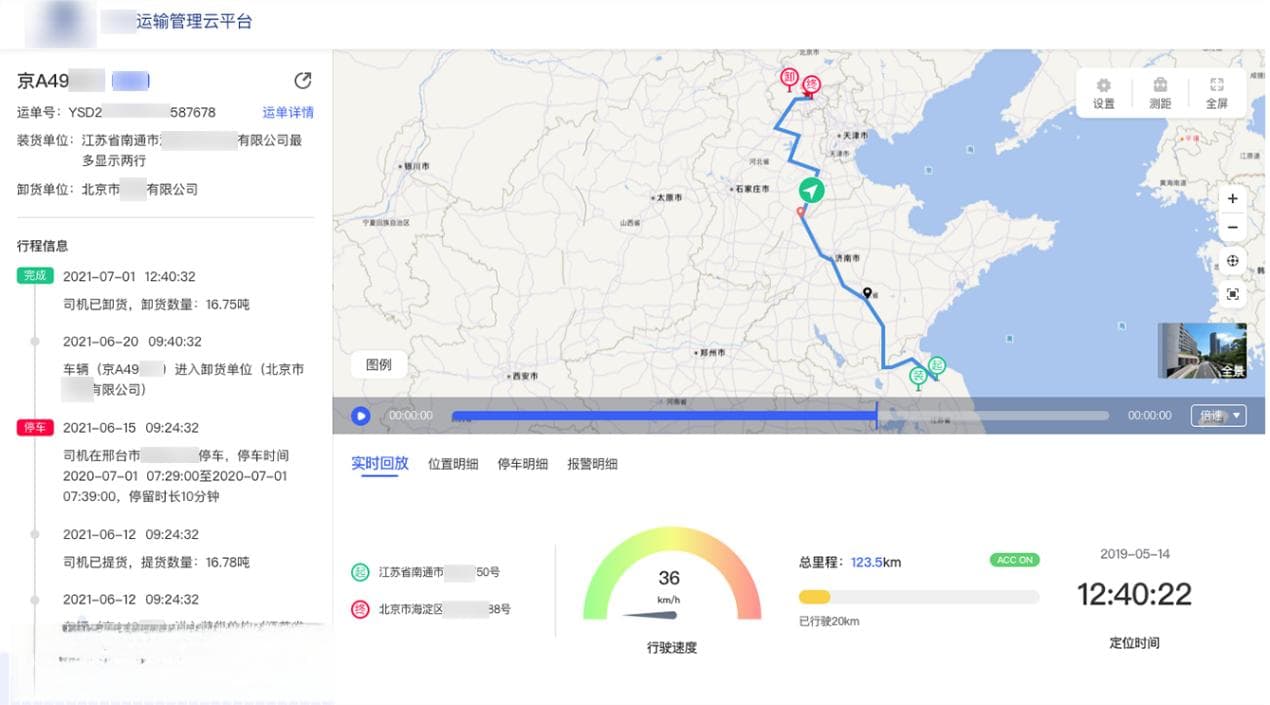Click the 太原市 label on map
The height and width of the screenshot is (705, 1270).
(669, 198)
